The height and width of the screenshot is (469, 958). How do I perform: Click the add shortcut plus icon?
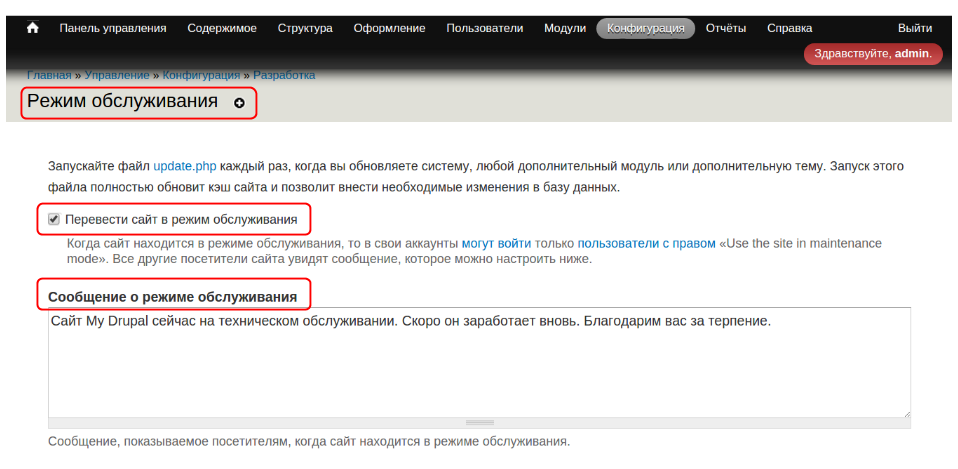(239, 103)
